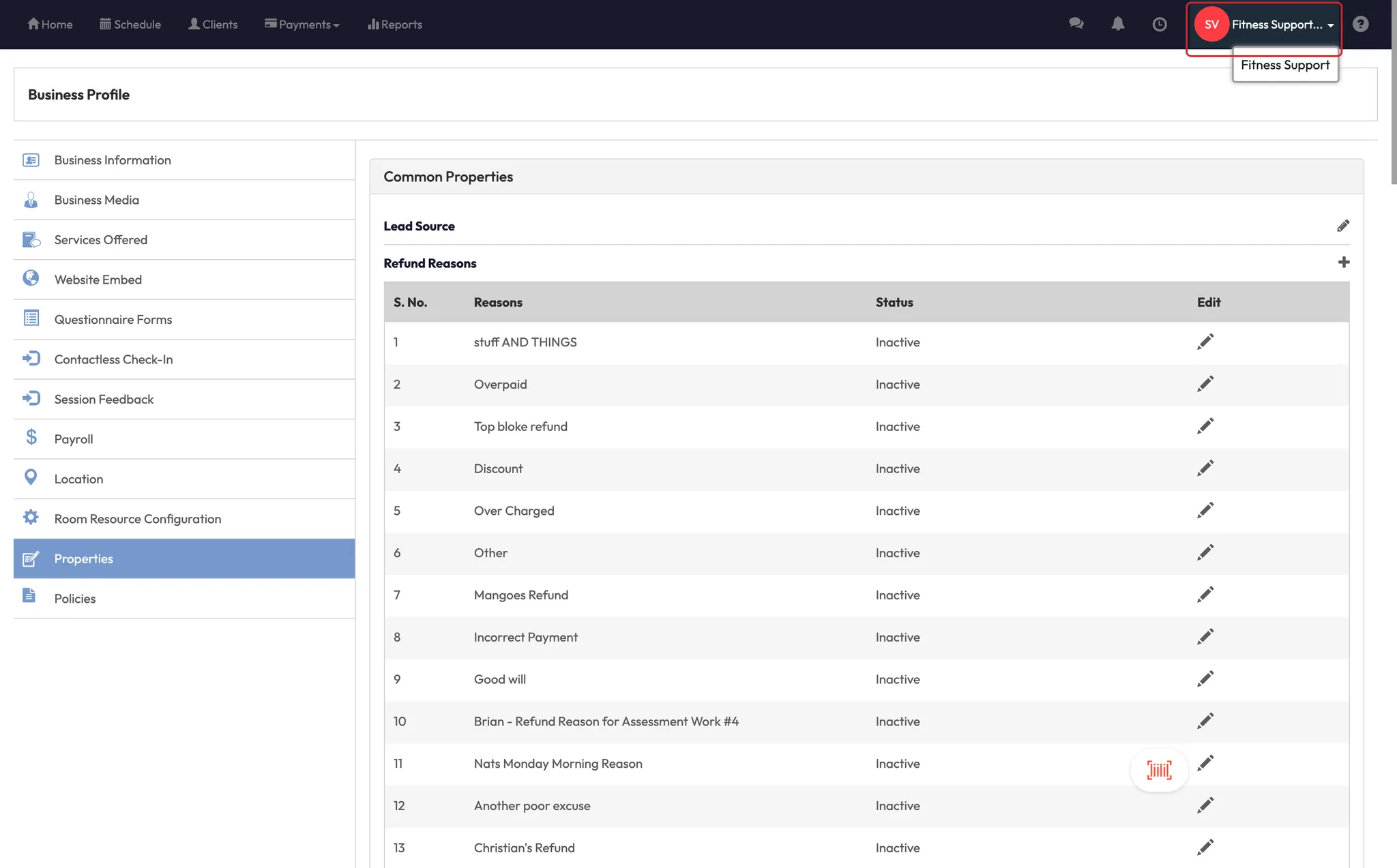This screenshot has width=1397, height=868.
Task: Open Room Resource Configuration section
Action: [138, 519]
